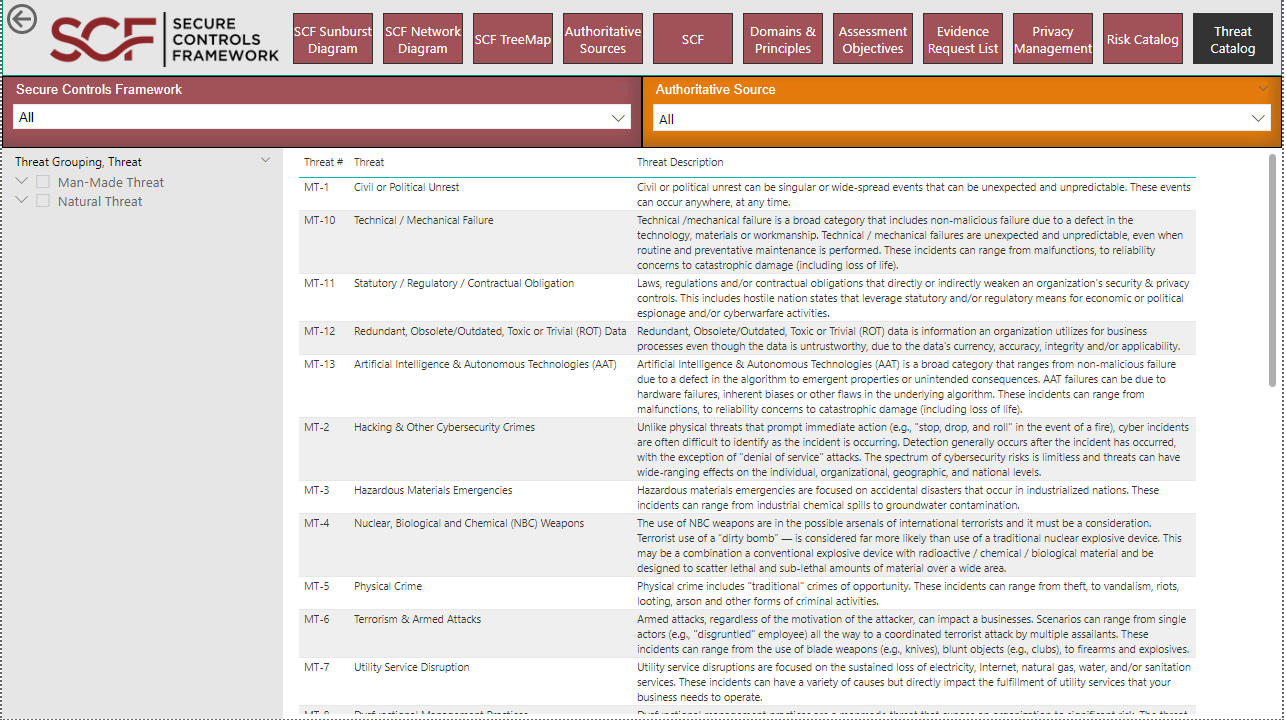
Task: Expand the Man-Made Threat tree node
Action: point(21,181)
